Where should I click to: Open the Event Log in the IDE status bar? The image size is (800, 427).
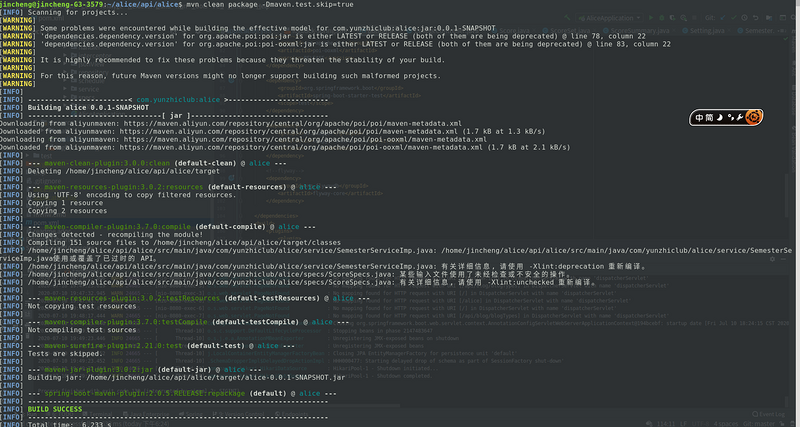pyautogui.click(x=768, y=414)
